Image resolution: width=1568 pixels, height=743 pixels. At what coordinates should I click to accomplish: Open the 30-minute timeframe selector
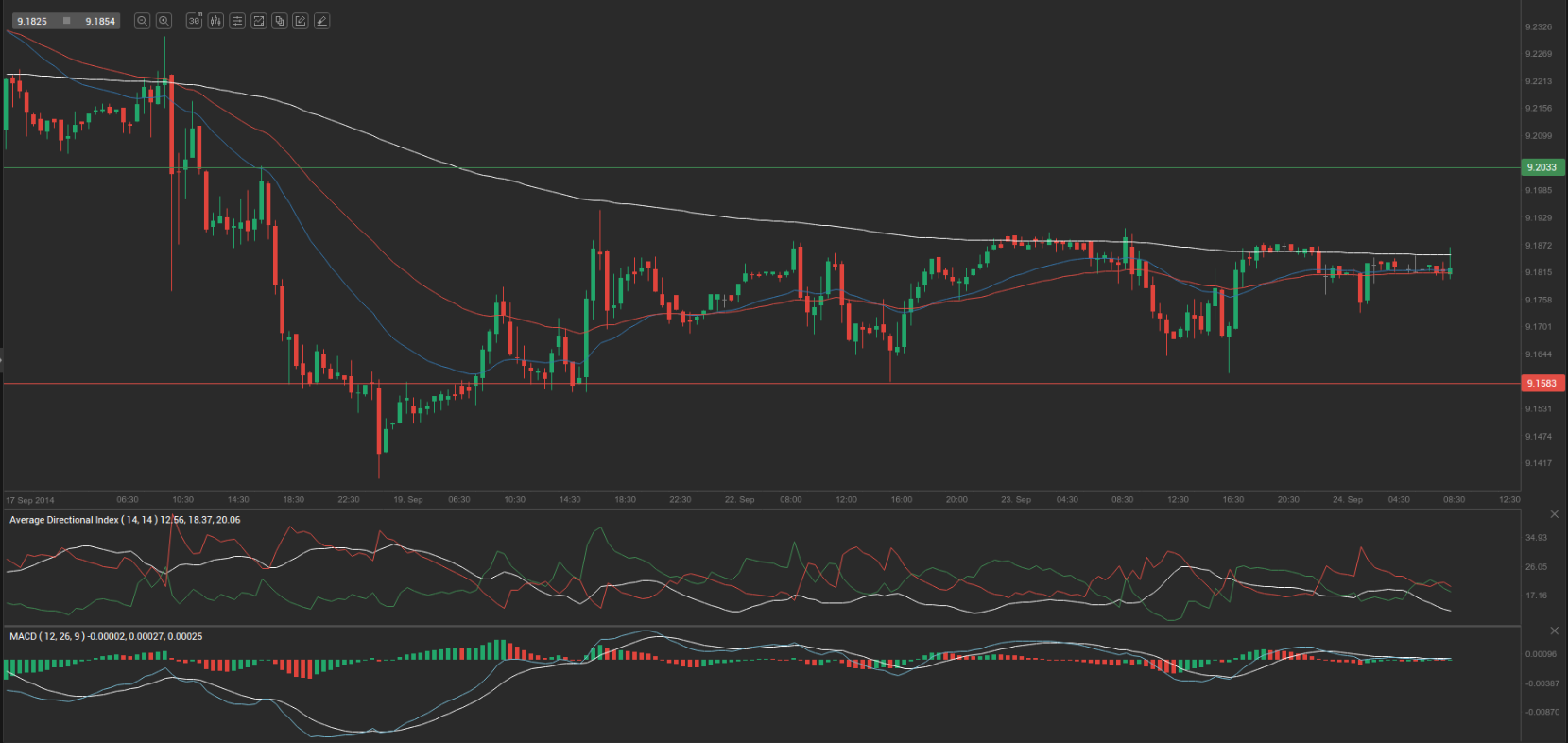click(194, 21)
